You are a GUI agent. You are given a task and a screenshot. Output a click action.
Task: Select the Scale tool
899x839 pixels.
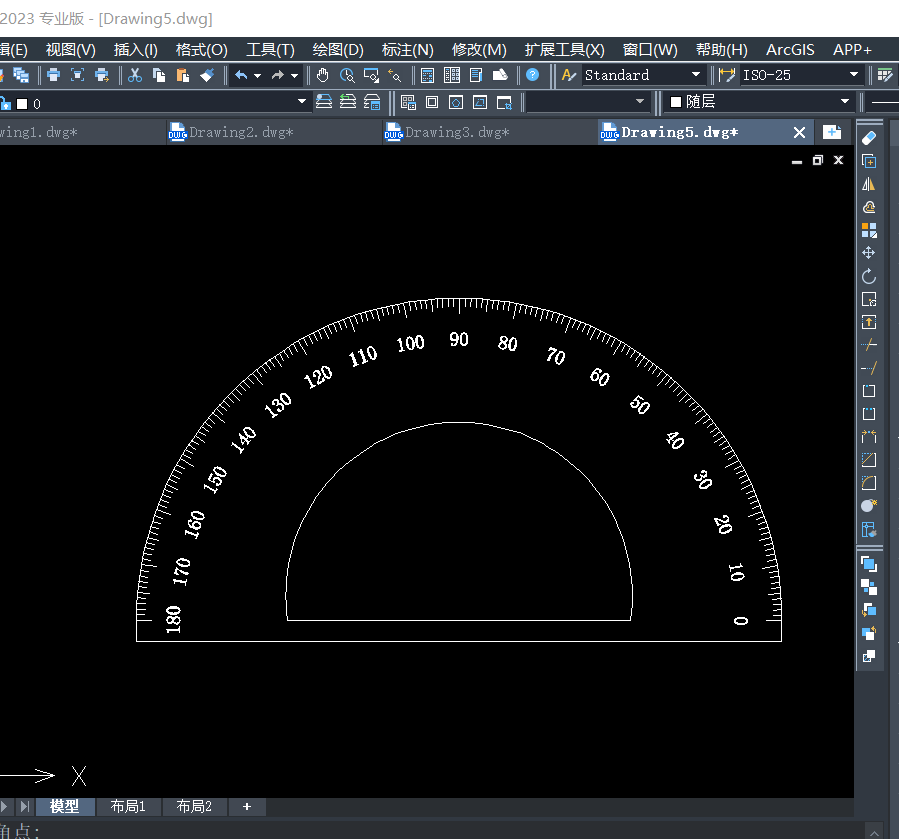[869, 299]
